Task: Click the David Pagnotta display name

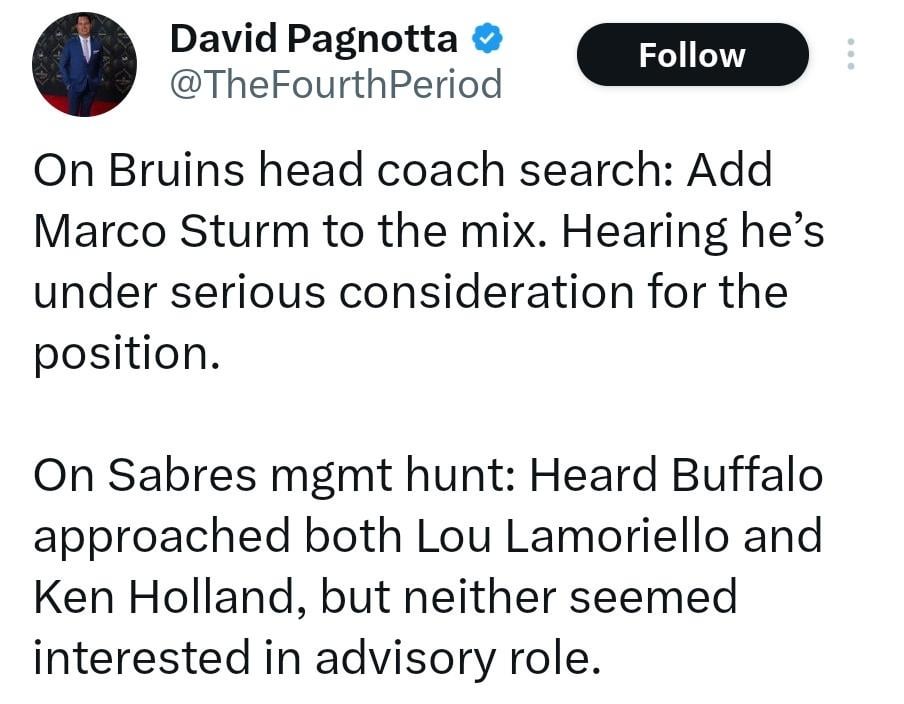Action: tap(314, 39)
